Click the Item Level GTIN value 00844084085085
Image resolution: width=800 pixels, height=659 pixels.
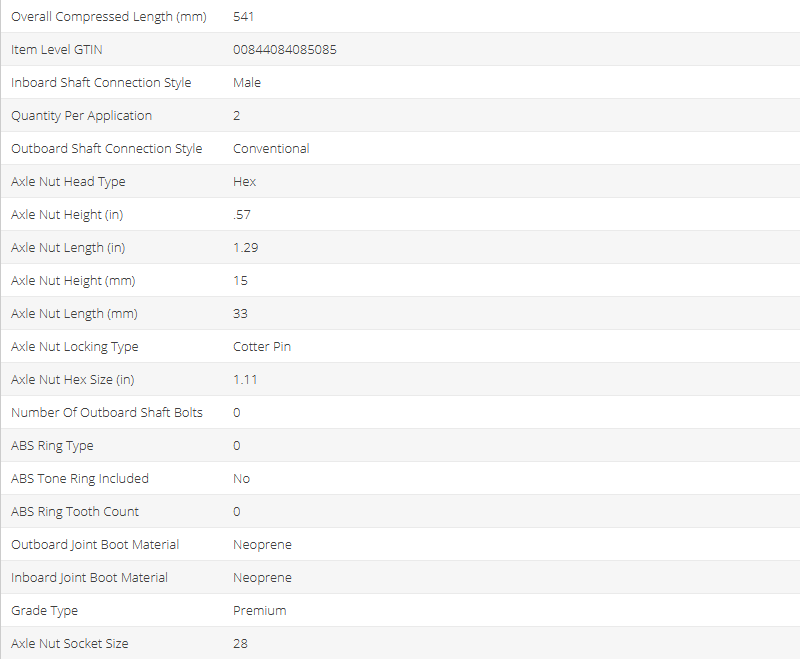[284, 49]
